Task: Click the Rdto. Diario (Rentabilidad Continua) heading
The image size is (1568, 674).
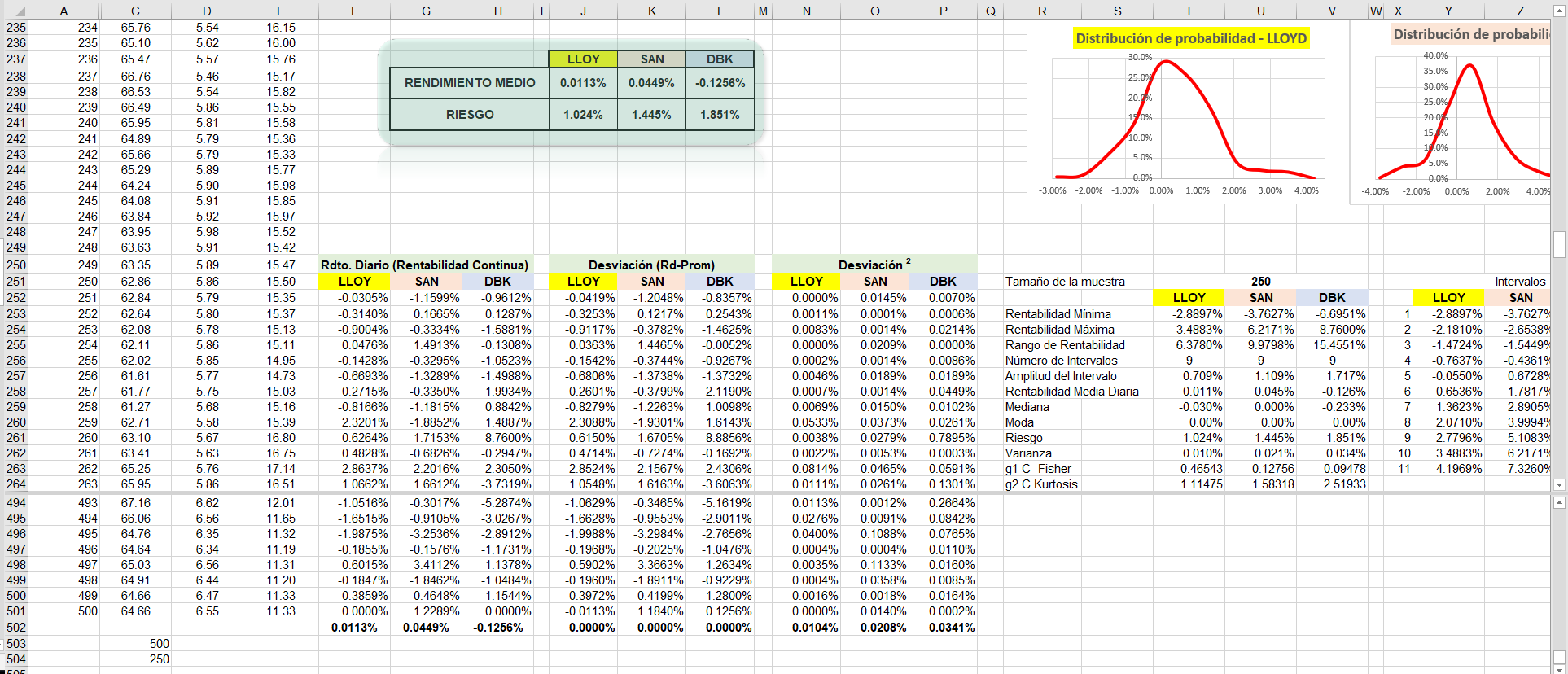Action: (424, 265)
